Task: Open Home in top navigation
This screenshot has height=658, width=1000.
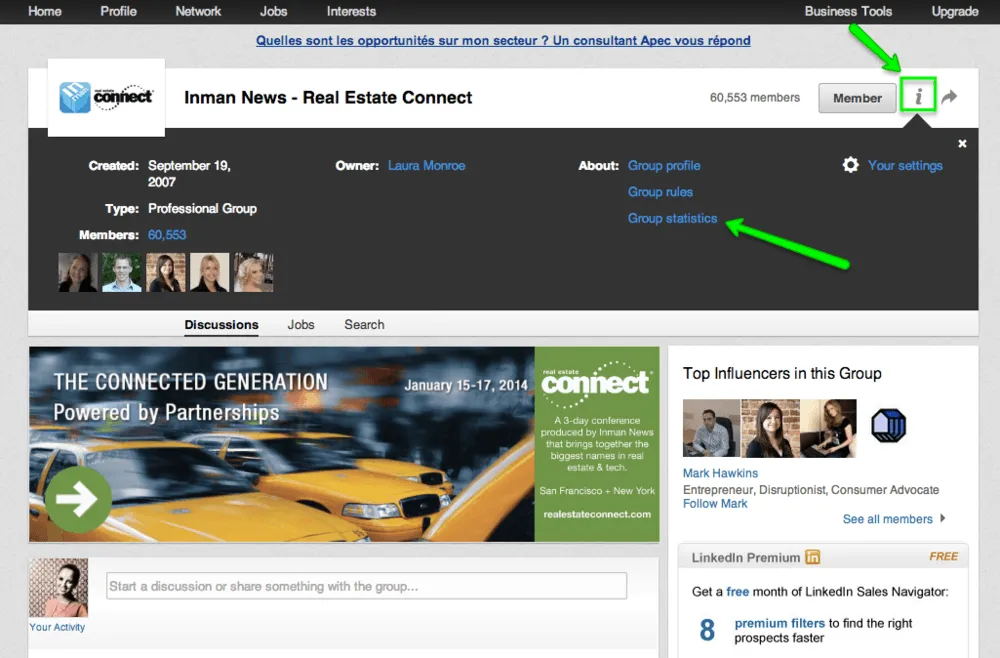Action: point(45,11)
